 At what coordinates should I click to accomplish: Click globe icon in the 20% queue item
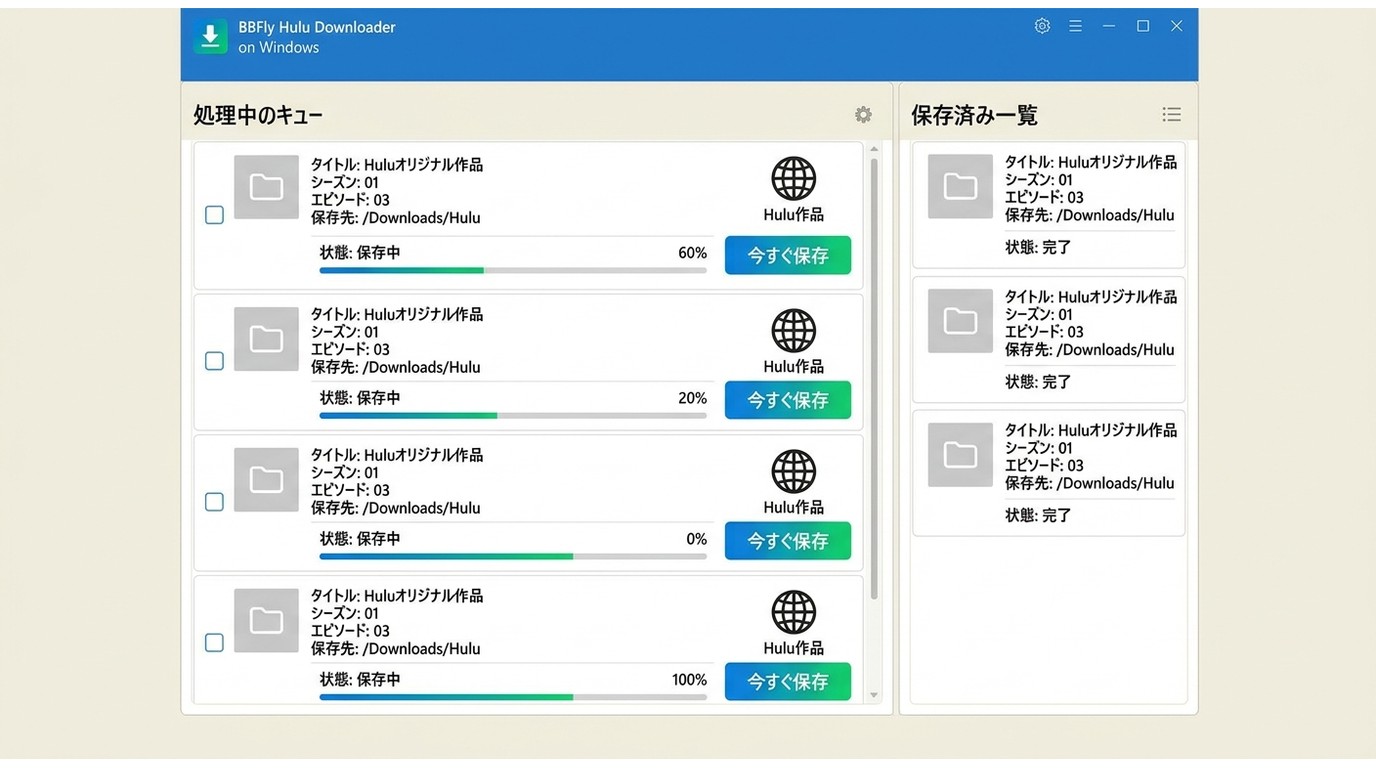pyautogui.click(x=793, y=331)
